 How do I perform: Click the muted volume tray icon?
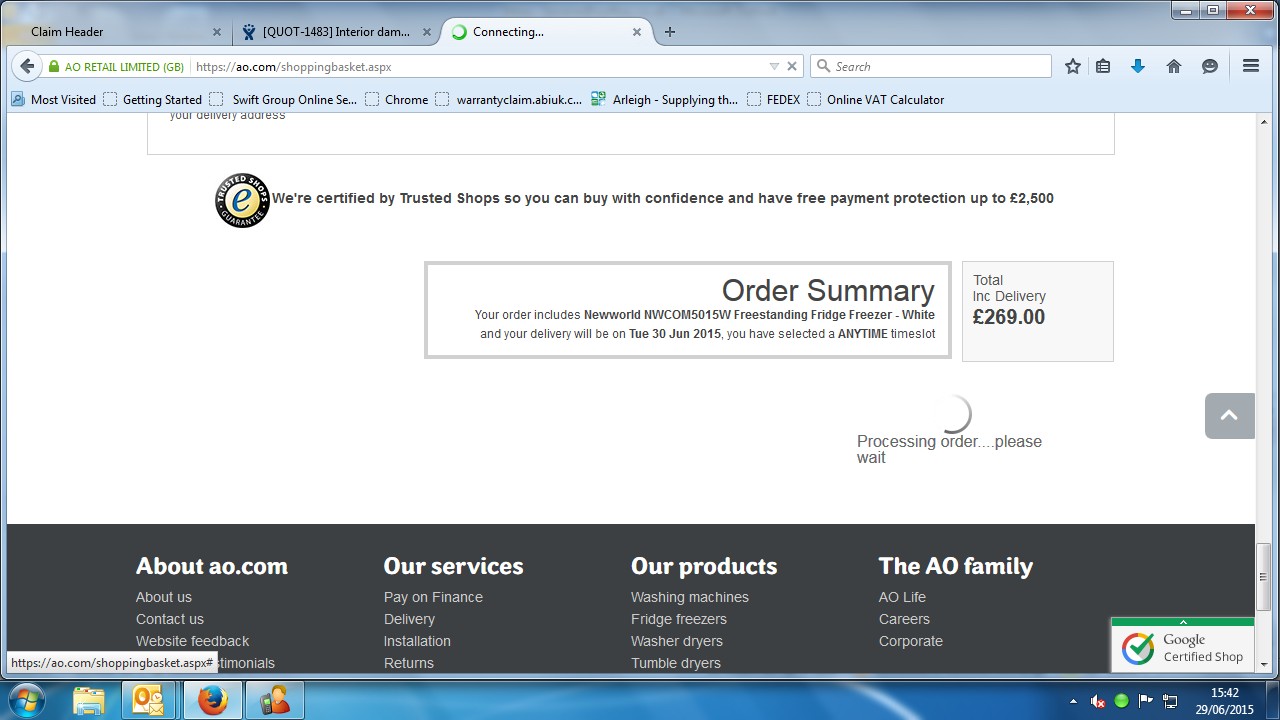(x=1098, y=701)
